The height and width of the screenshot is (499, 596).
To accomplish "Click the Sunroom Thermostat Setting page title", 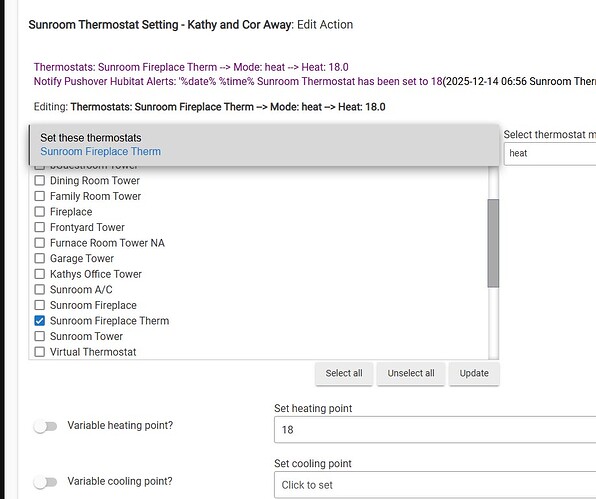I will click(x=191, y=25).
